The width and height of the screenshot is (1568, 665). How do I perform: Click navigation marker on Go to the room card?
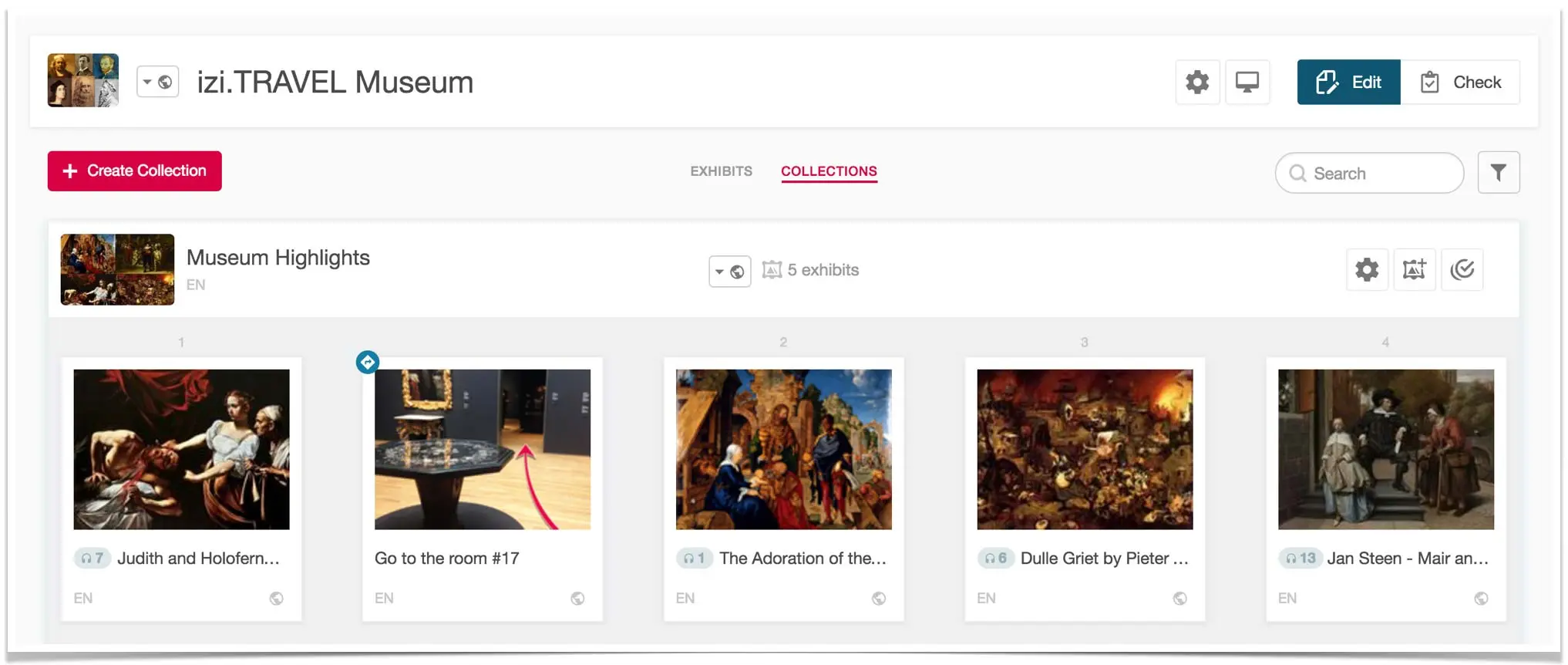[x=368, y=362]
